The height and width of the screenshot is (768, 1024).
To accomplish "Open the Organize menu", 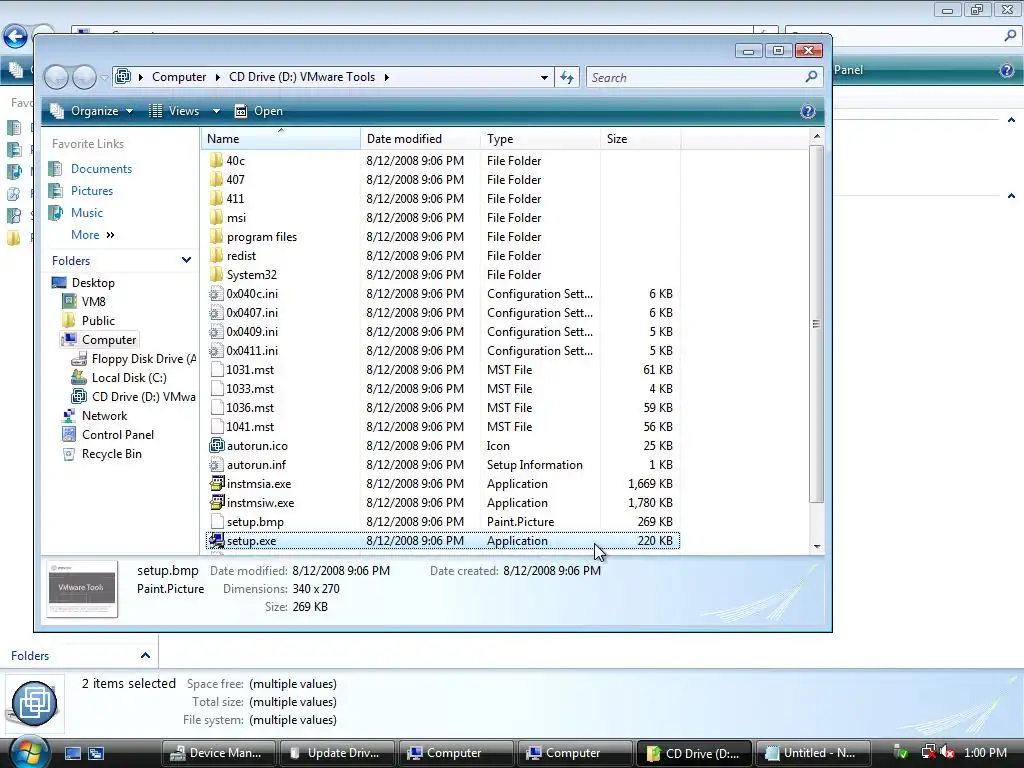I will [x=92, y=111].
